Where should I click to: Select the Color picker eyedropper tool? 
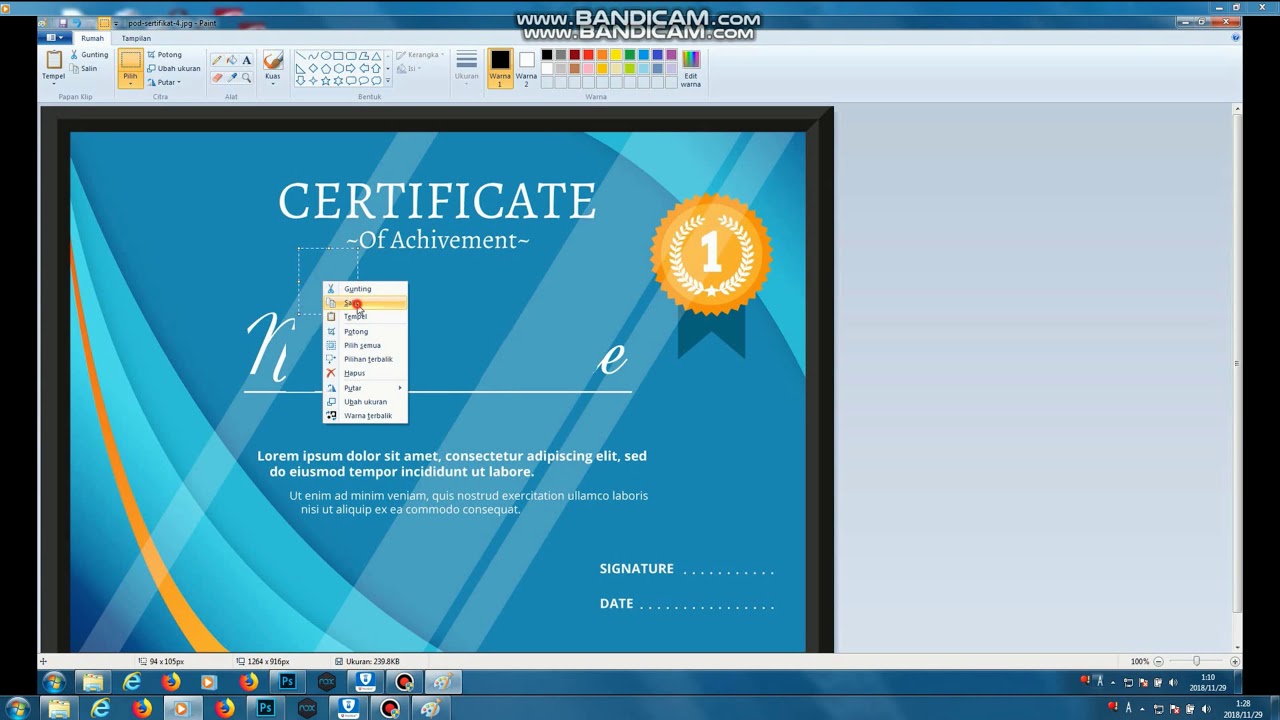[232, 77]
